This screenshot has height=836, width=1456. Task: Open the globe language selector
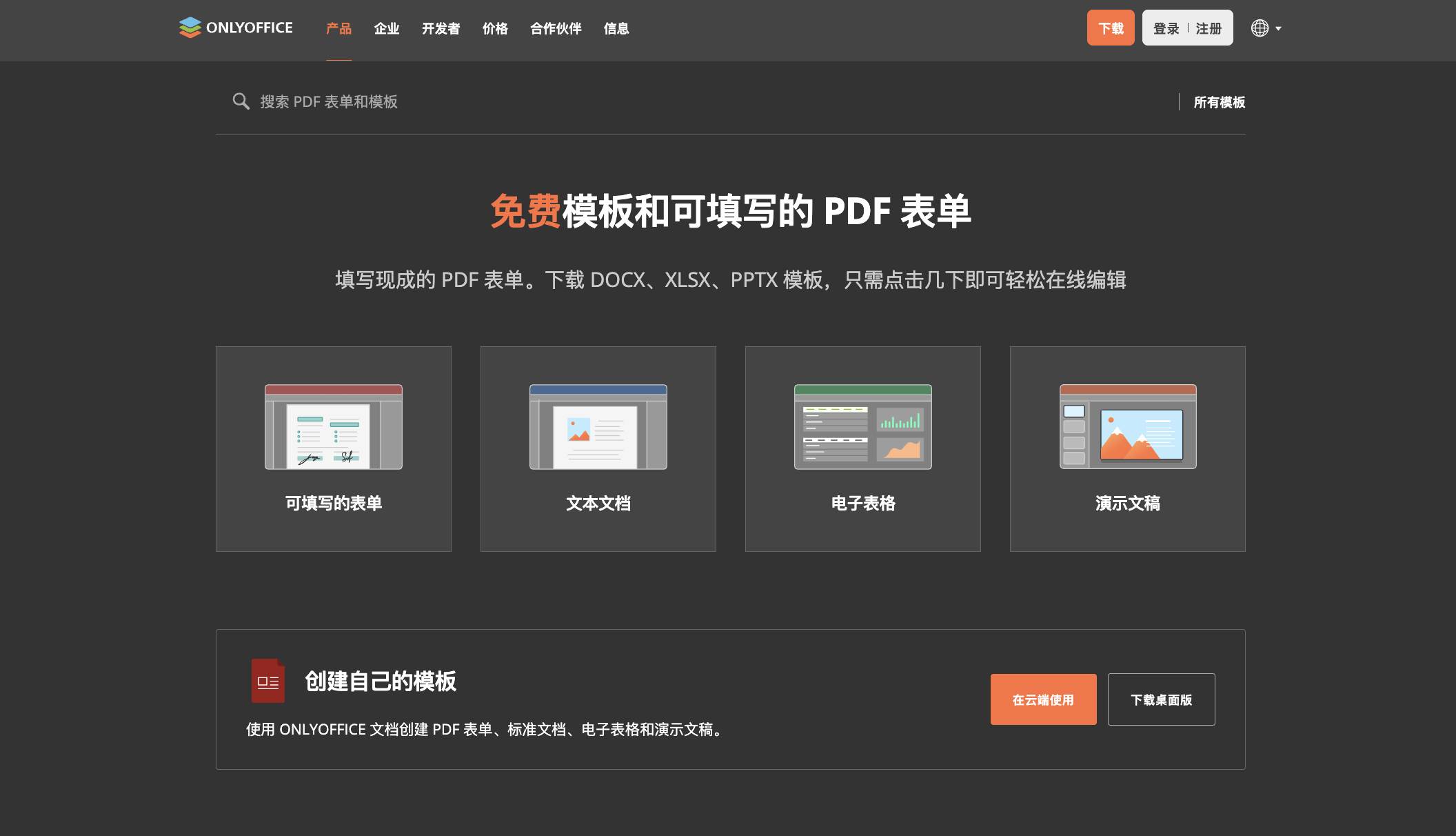(1260, 28)
